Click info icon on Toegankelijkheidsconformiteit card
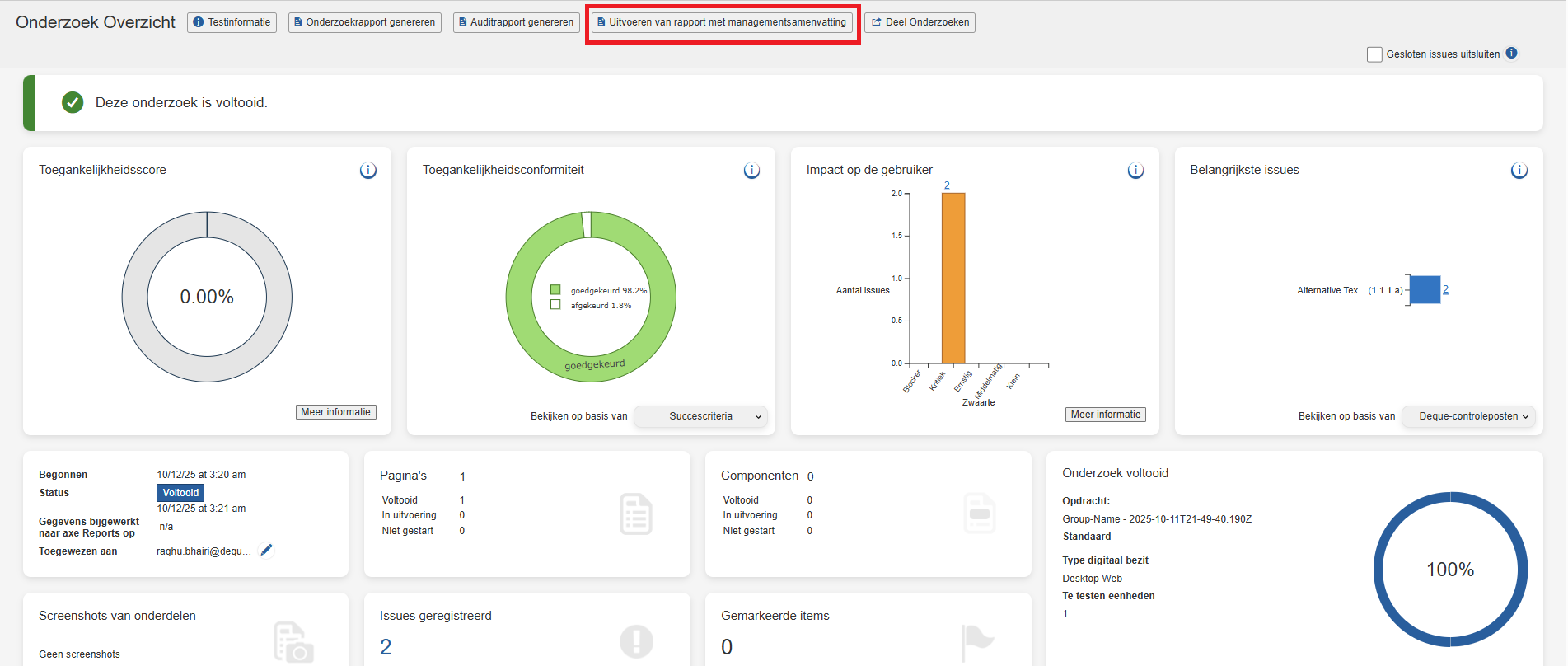The image size is (1568, 666). pos(751,171)
